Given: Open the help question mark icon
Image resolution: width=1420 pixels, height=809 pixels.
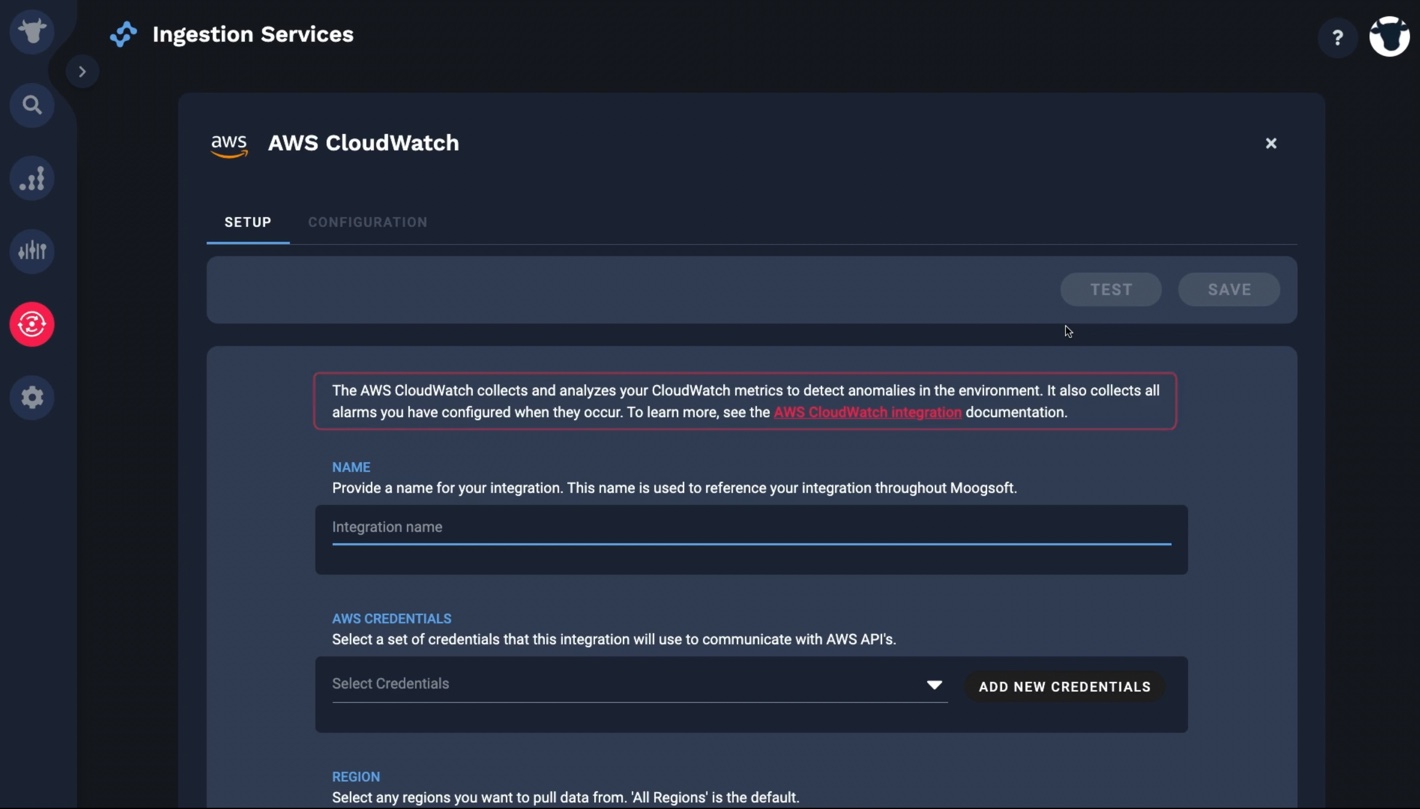Looking at the screenshot, I should click(1337, 38).
